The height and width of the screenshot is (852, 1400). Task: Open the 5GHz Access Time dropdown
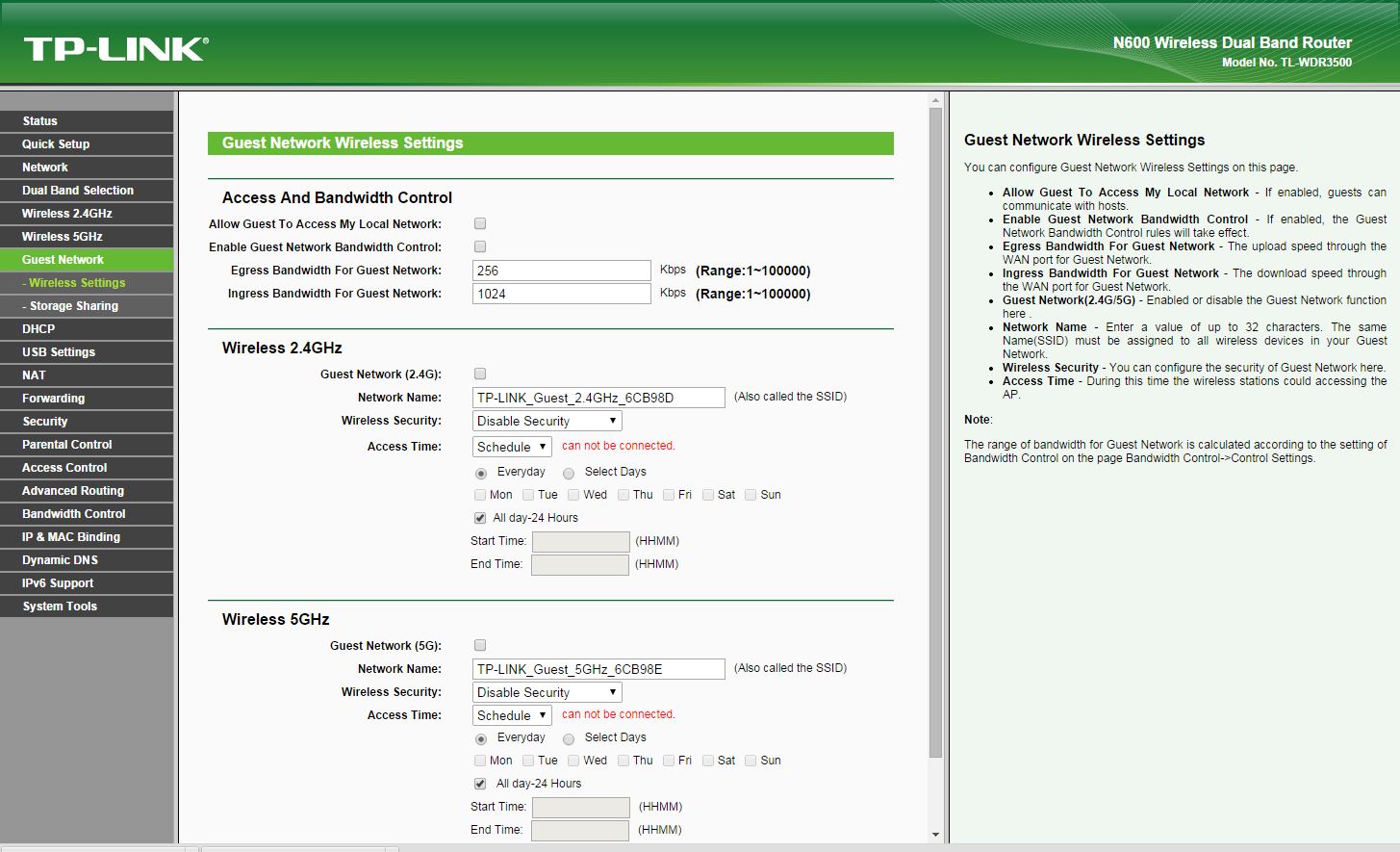[x=512, y=715]
